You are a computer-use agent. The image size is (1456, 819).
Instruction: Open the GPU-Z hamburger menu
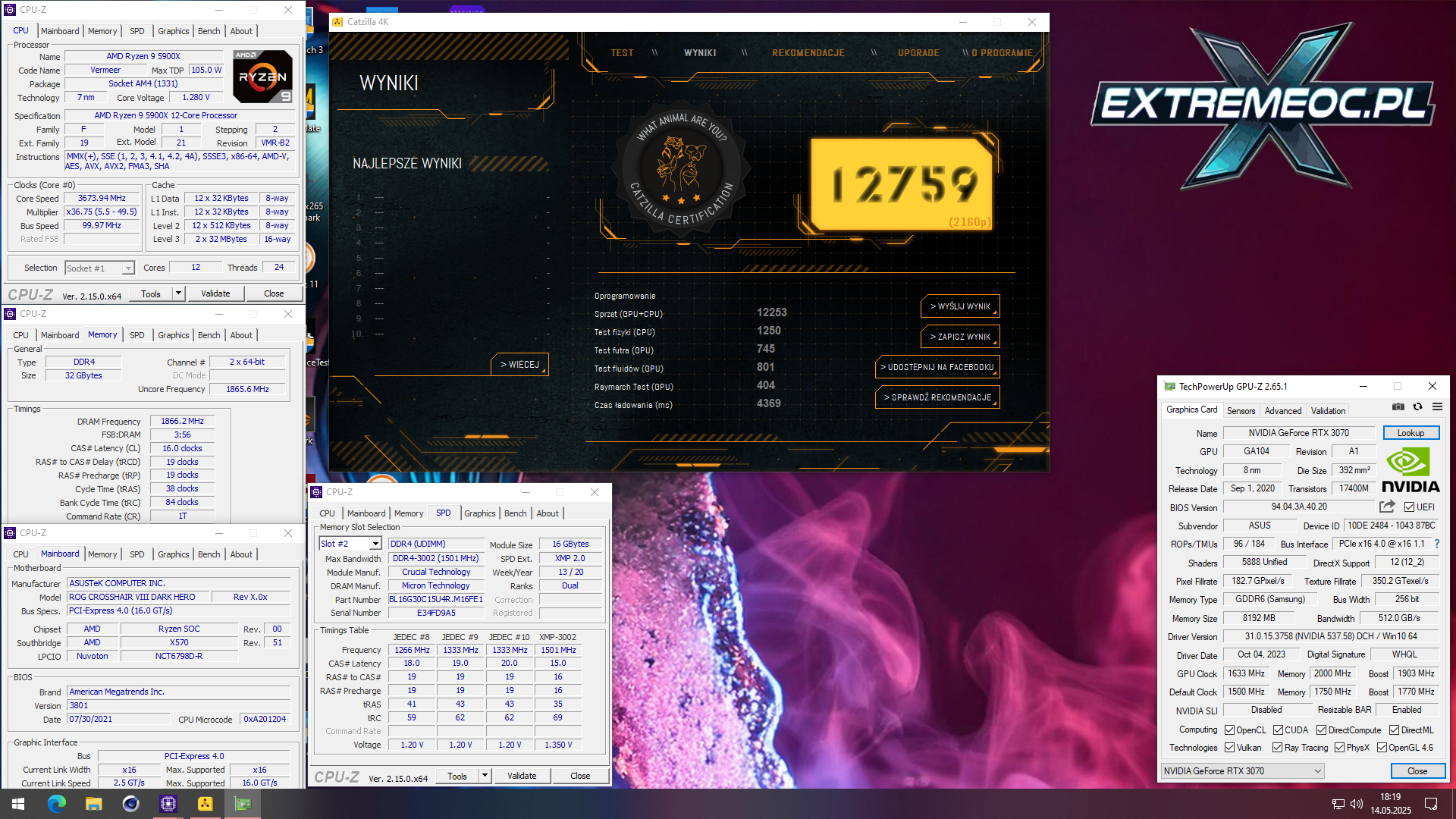[x=1437, y=407]
